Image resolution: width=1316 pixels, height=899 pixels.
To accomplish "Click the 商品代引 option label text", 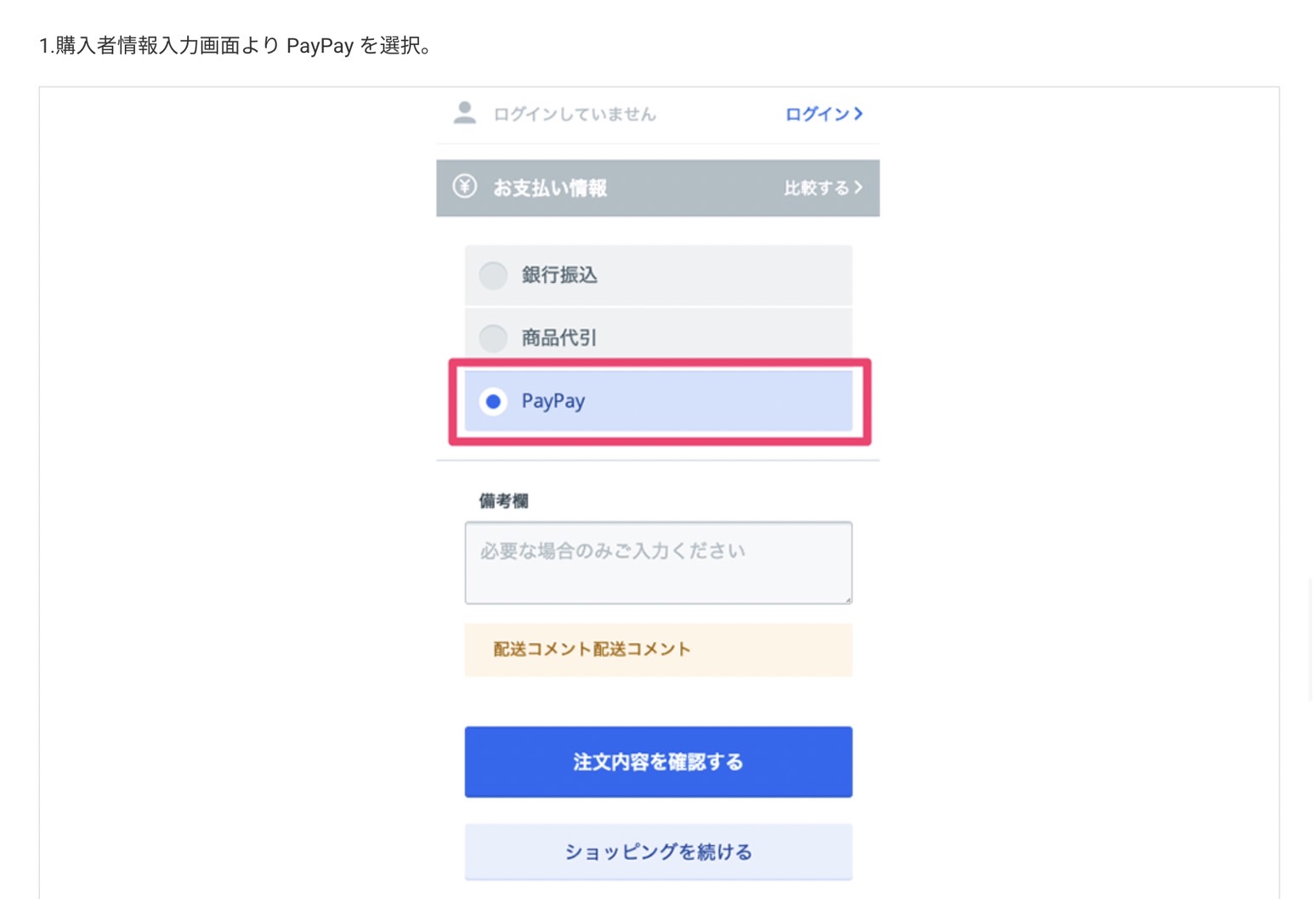I will click(x=559, y=338).
